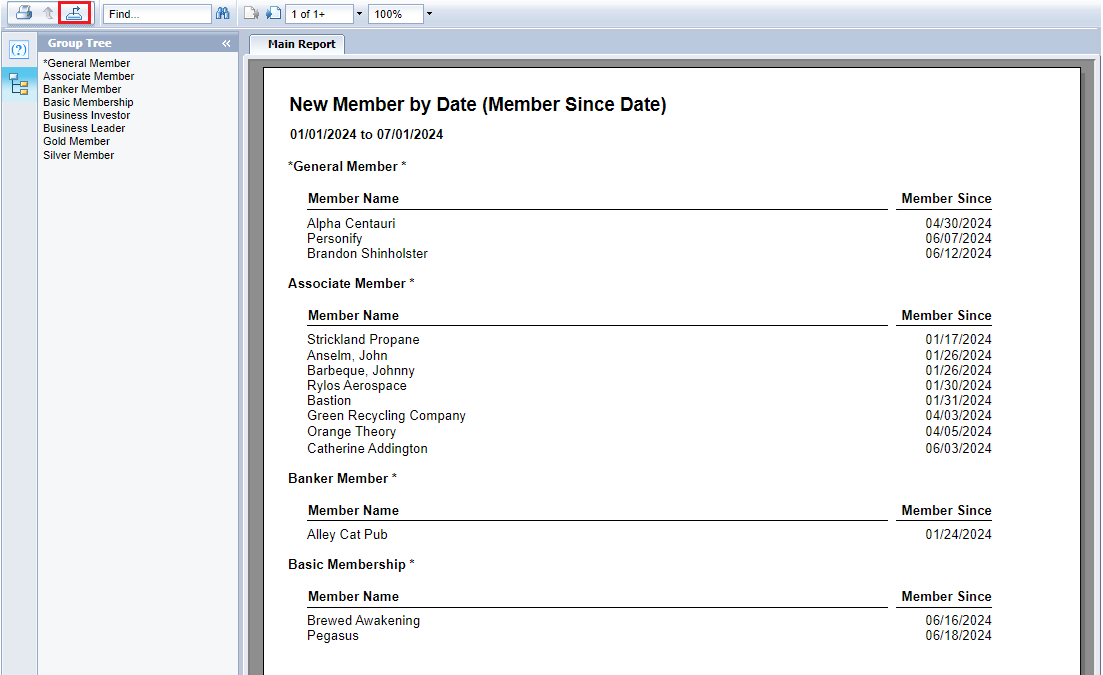Click the 01/31/2024 Member Since date

[x=958, y=401]
